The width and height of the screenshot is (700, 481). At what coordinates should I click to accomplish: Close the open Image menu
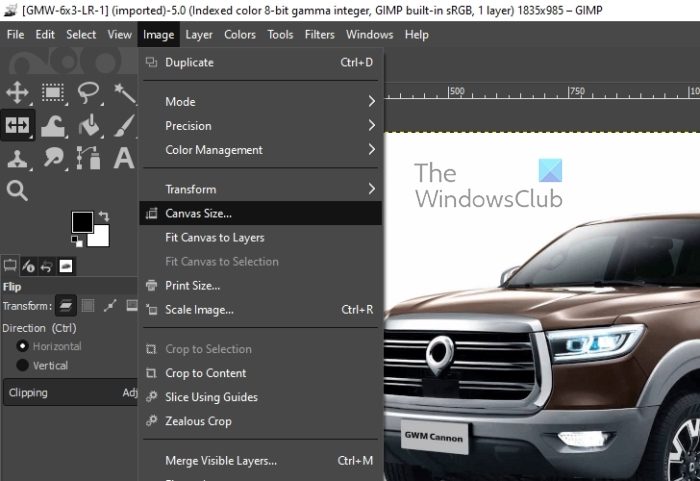158,34
